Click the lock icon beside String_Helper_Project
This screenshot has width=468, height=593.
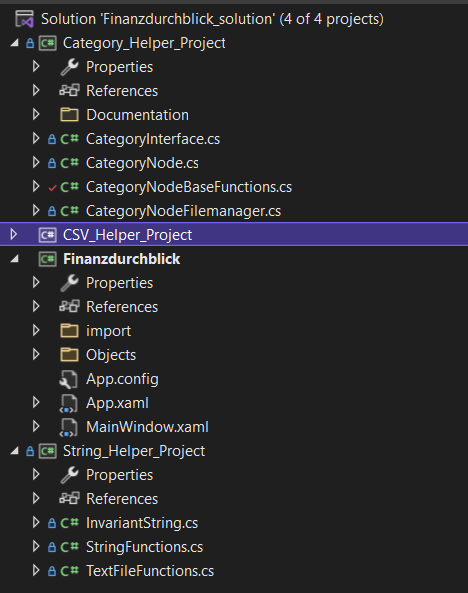click(30, 451)
